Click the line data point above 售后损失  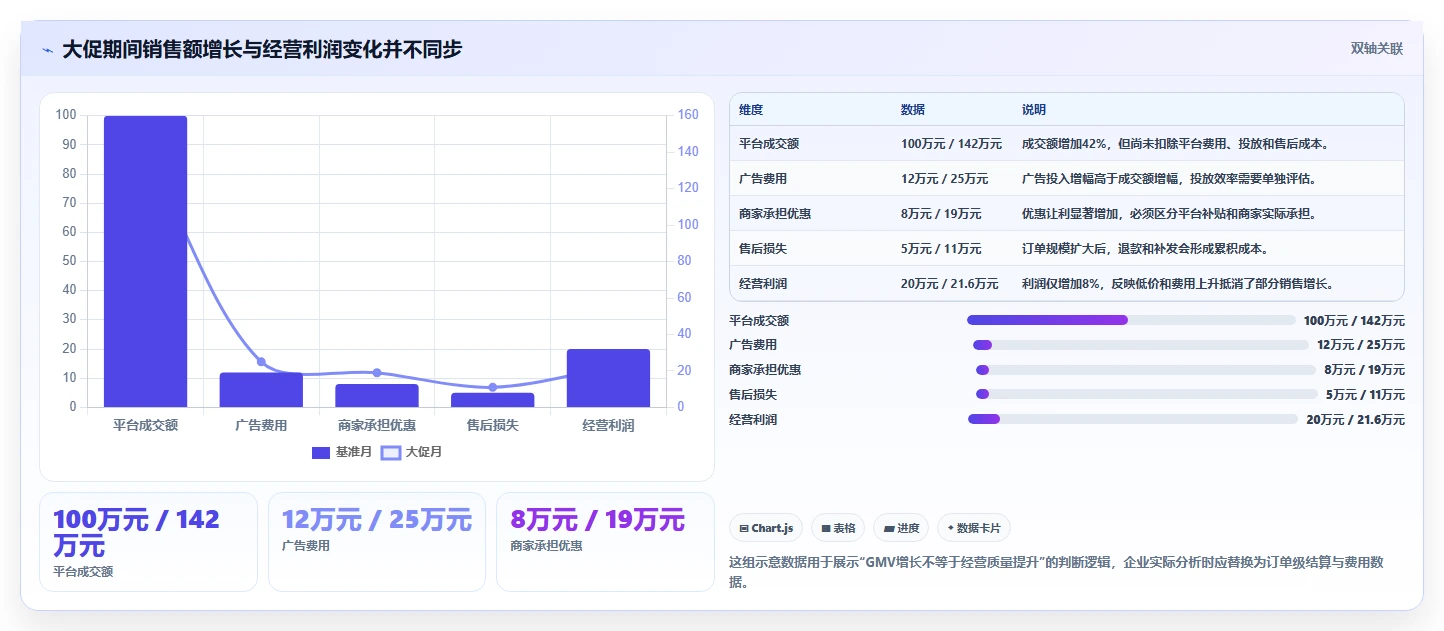tap(492, 387)
